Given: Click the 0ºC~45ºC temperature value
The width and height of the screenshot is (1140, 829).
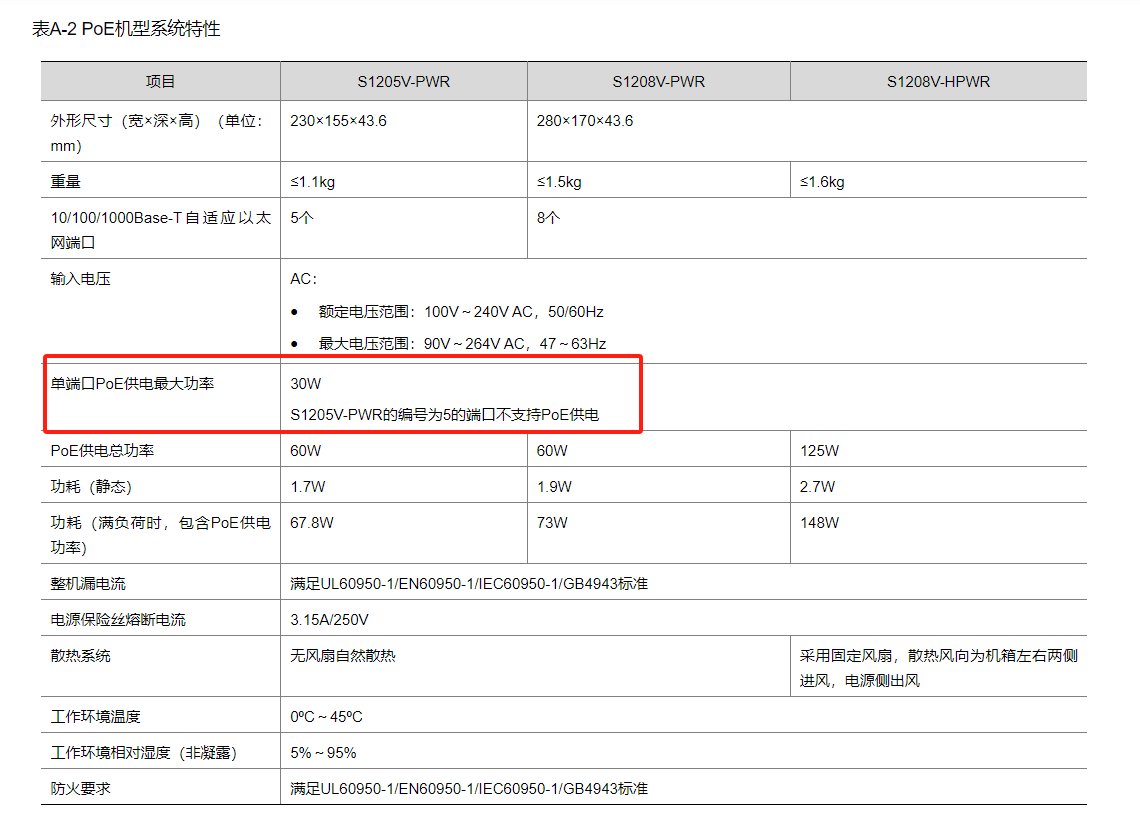Looking at the screenshot, I should click(x=326, y=717).
